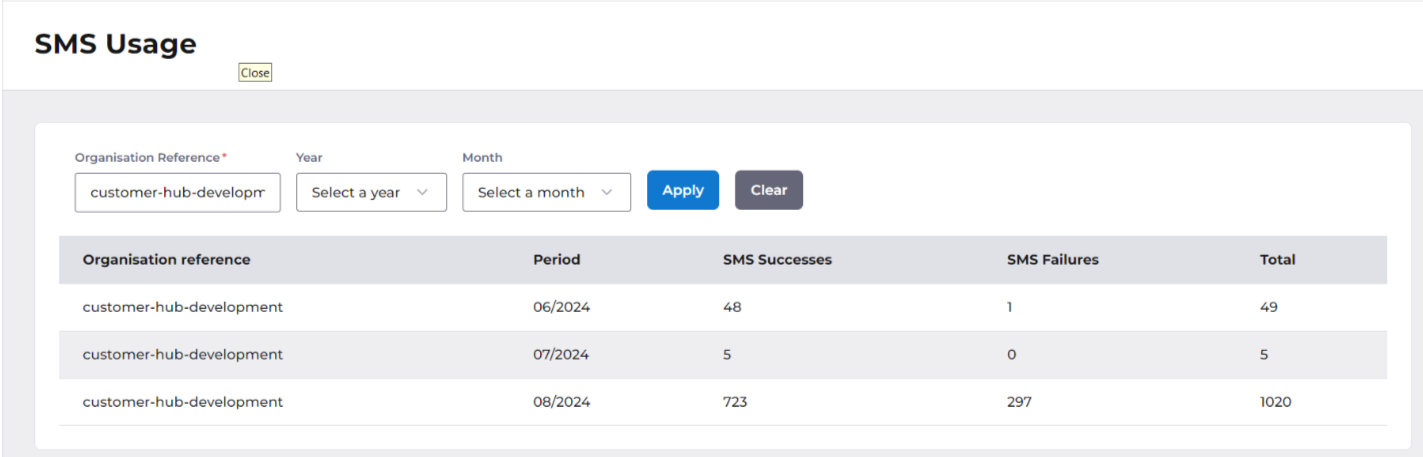Click the Total column header
The width and height of the screenshot is (1423, 457).
click(x=1277, y=259)
